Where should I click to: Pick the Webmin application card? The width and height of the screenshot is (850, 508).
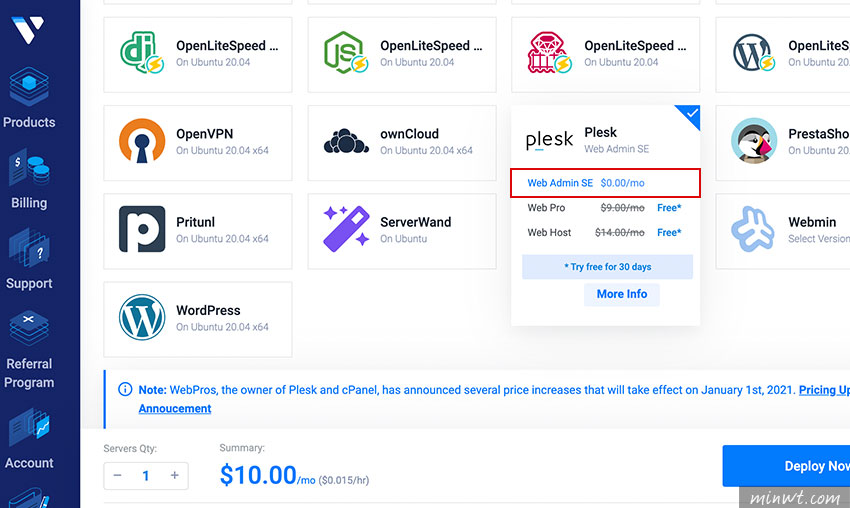coord(783,231)
